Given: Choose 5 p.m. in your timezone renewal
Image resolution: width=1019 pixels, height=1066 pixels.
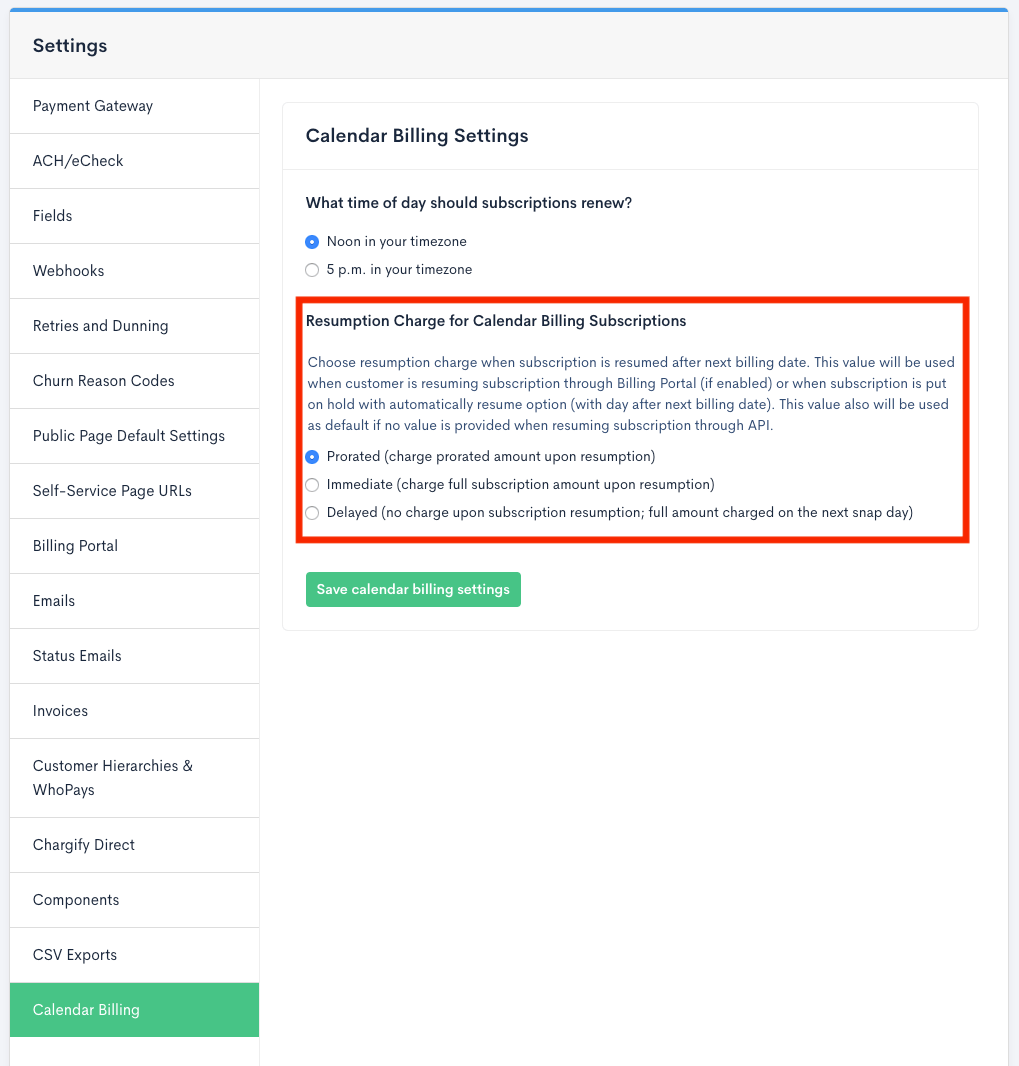Looking at the screenshot, I should pyautogui.click(x=313, y=270).
